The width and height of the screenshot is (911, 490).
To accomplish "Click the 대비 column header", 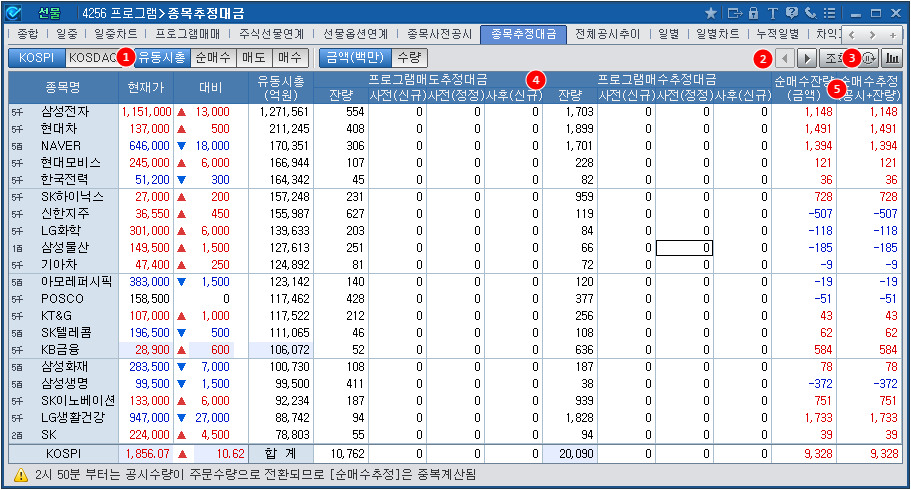I will coord(211,88).
